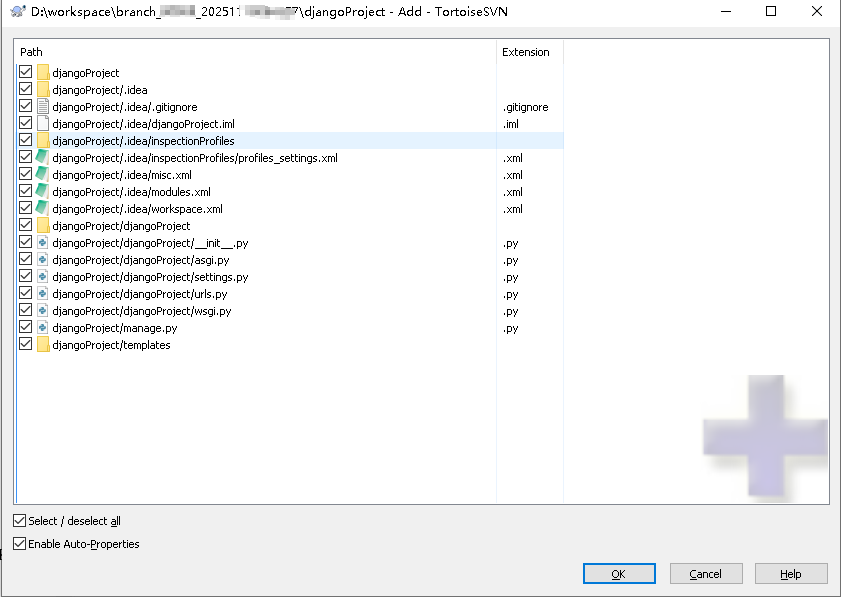841x597 pixels.
Task: Select the djangoProject/.idea/workspace.xml path text
Action: (137, 209)
